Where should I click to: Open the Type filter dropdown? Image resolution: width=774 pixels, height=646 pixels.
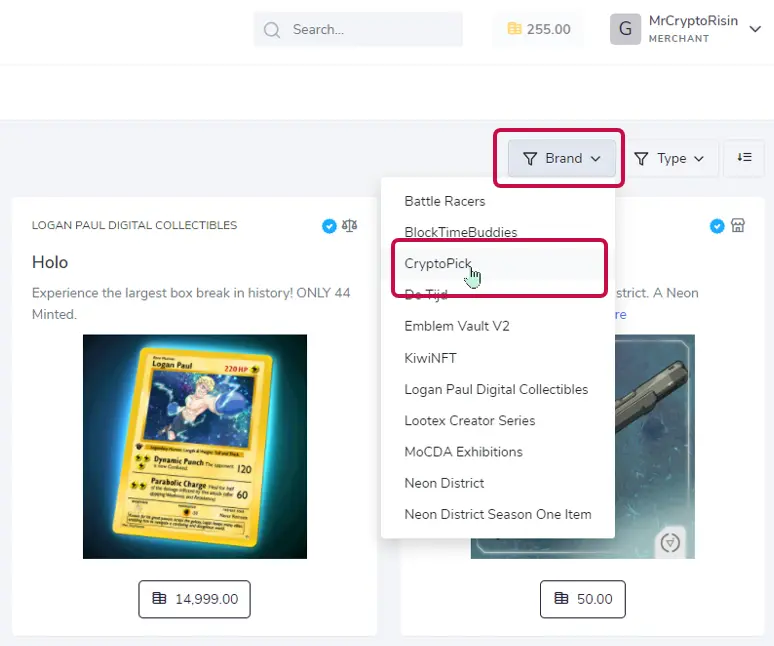coord(668,158)
